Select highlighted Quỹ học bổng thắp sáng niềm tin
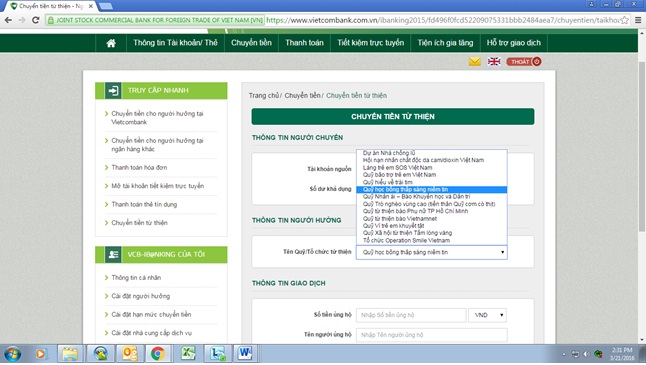 click(x=431, y=190)
